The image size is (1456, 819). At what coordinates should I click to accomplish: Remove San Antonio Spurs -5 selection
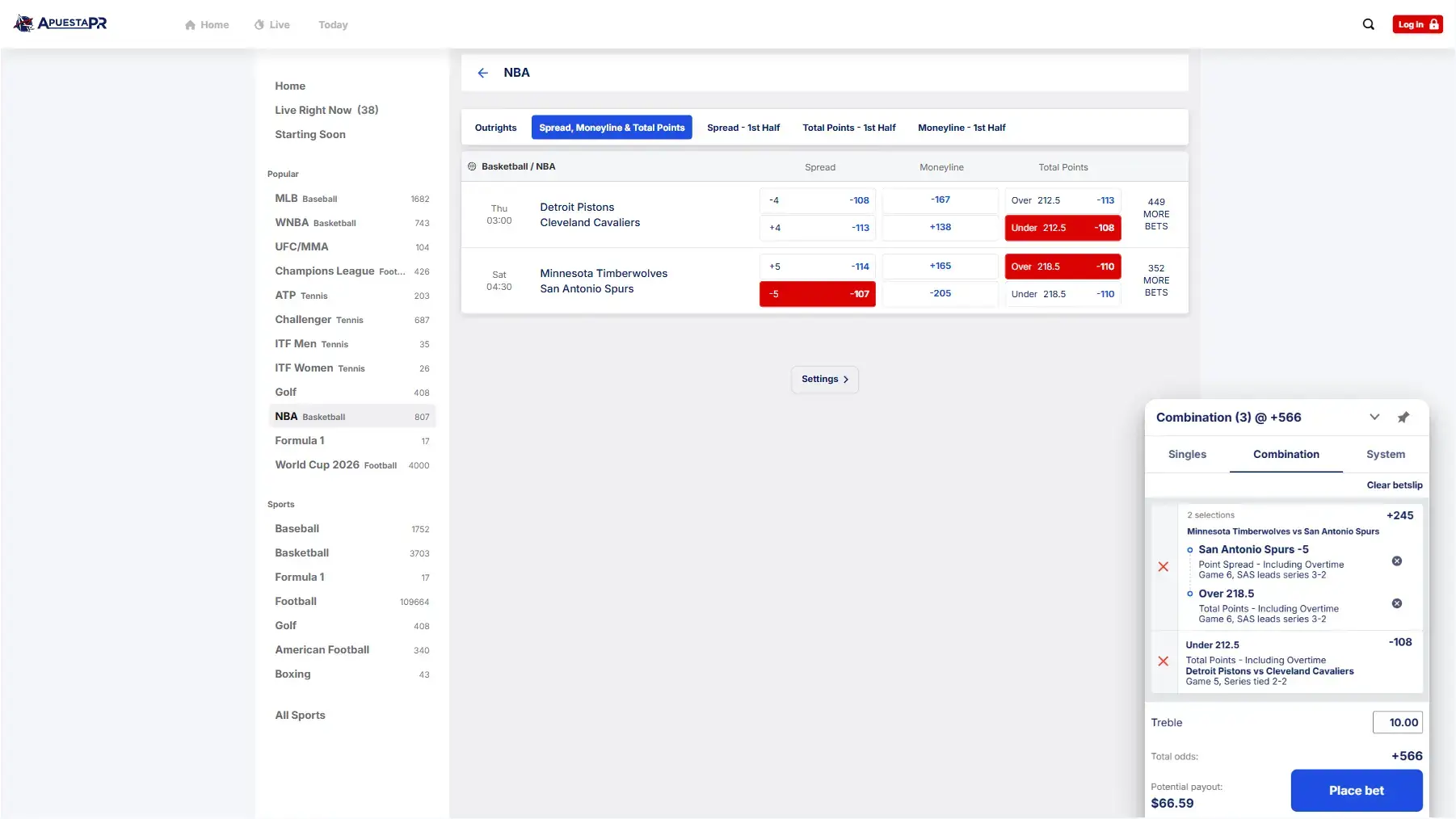click(x=1397, y=561)
